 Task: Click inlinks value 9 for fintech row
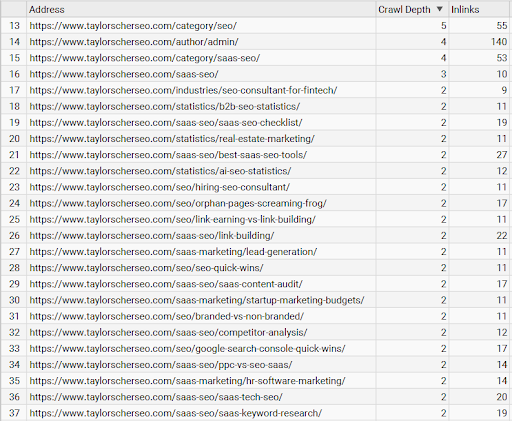click(504, 90)
